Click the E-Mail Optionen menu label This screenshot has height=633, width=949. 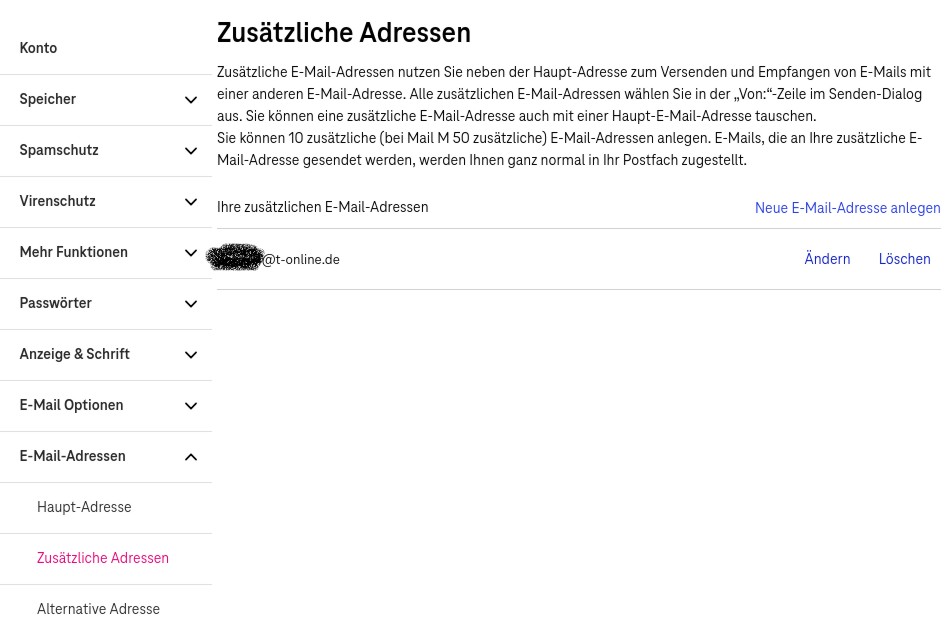72,405
